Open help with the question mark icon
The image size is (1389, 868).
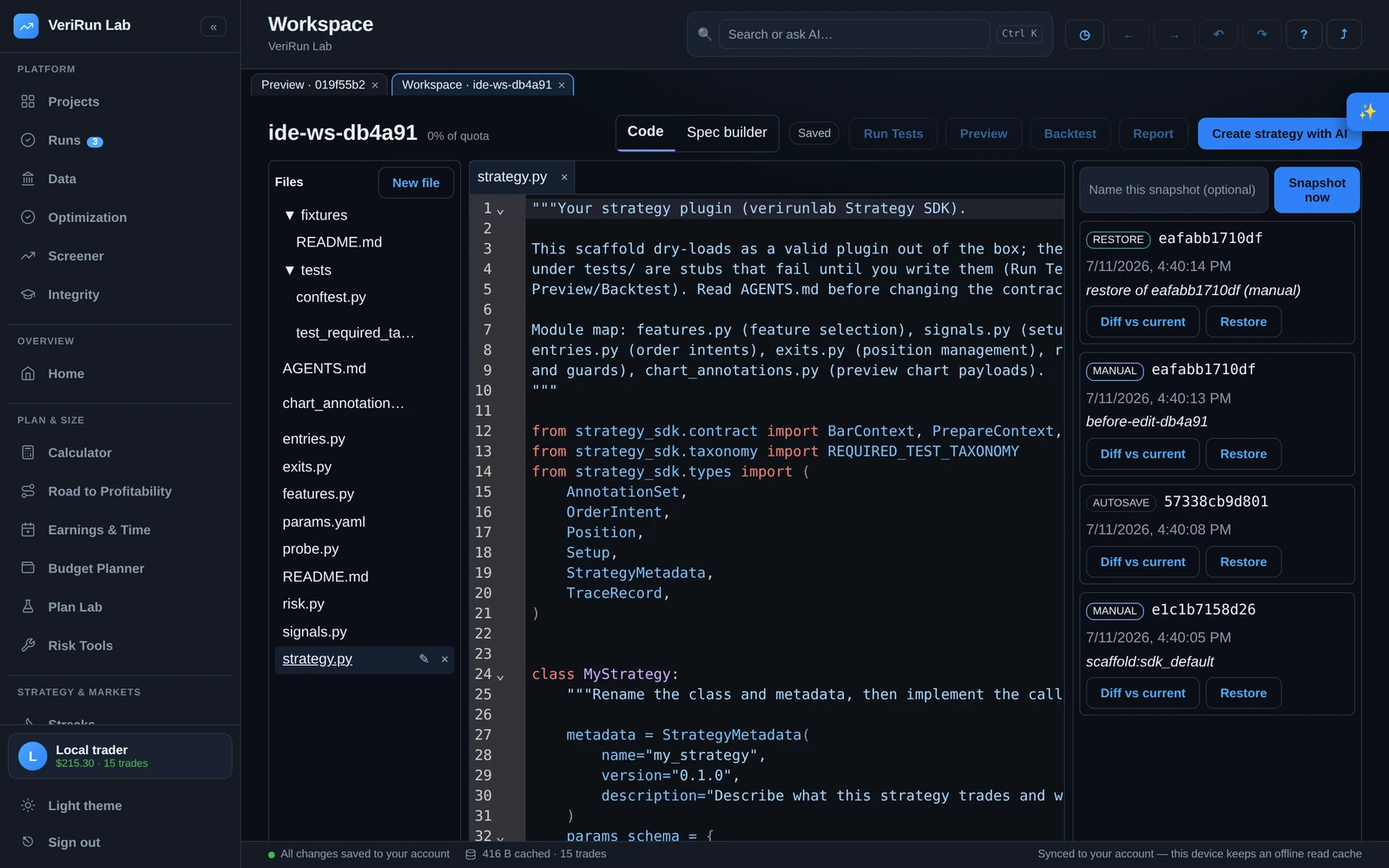coord(1304,35)
